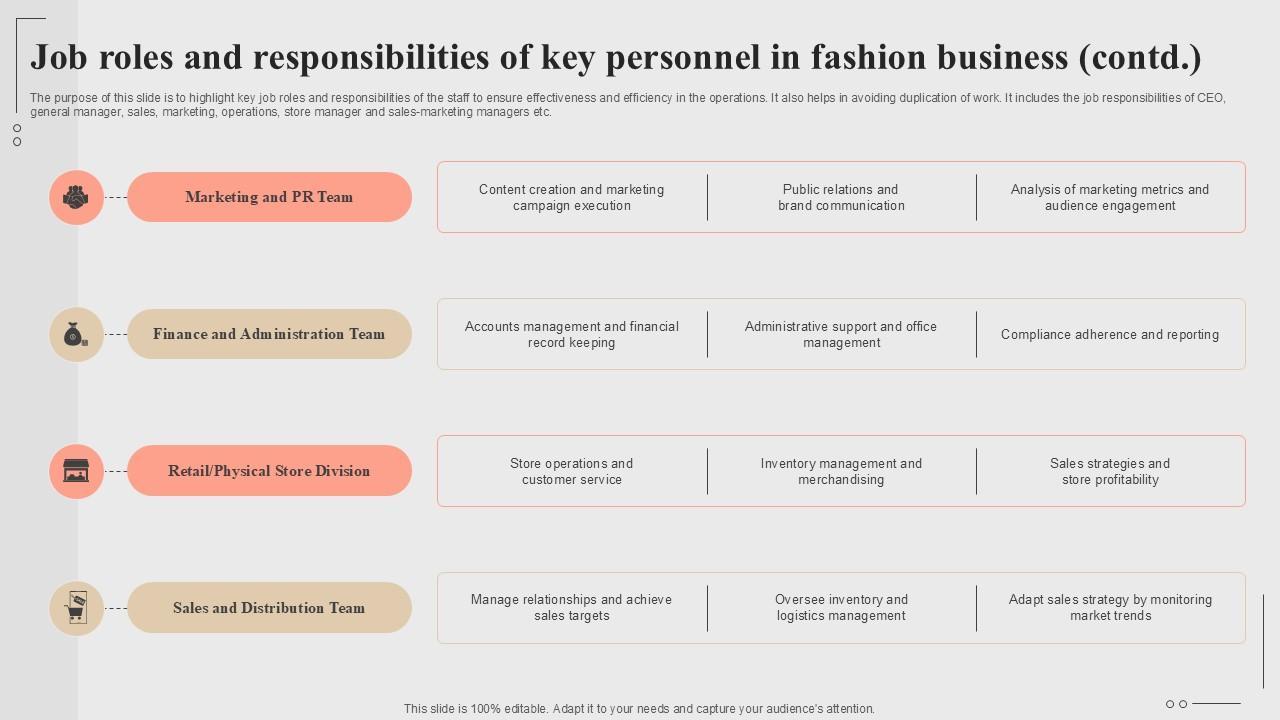Select the storefront Retail Division icon

coord(76,471)
